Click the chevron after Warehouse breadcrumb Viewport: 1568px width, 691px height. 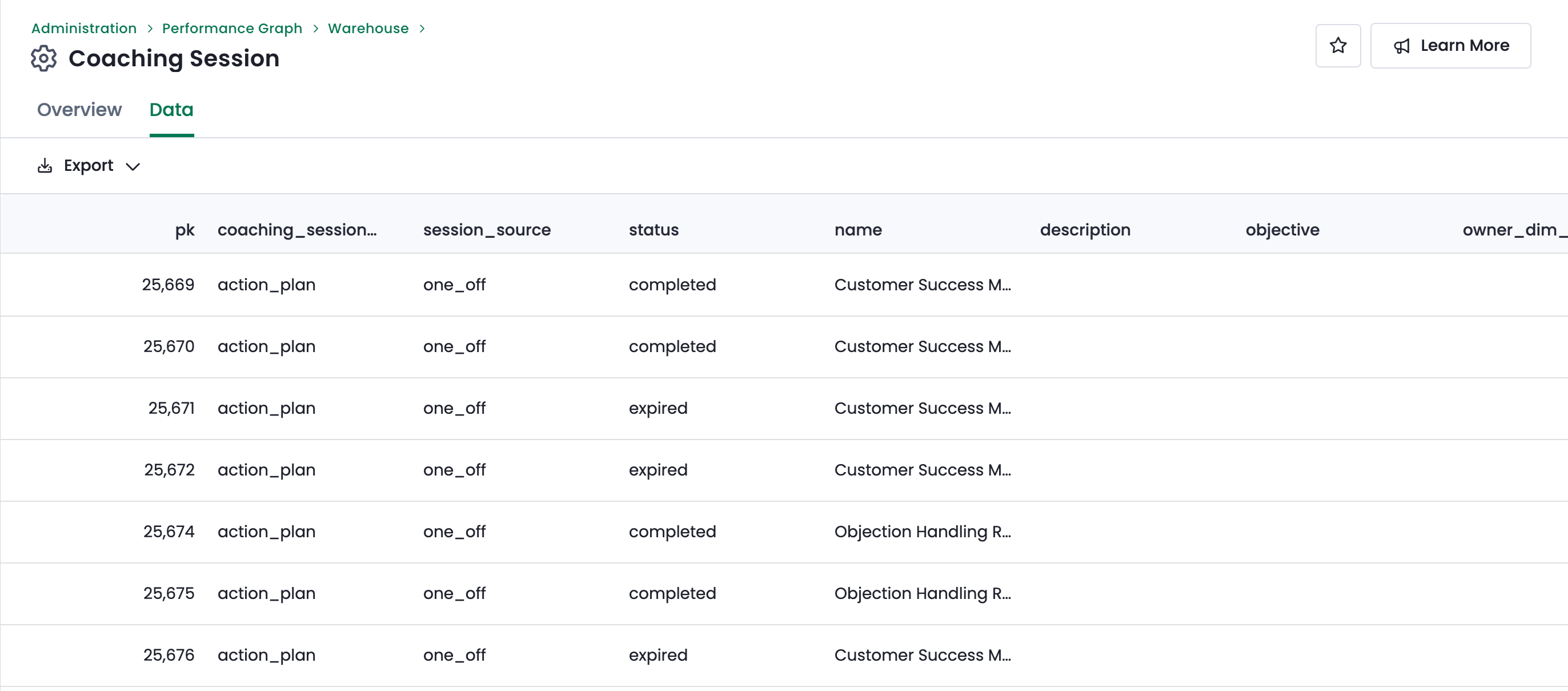tap(422, 29)
